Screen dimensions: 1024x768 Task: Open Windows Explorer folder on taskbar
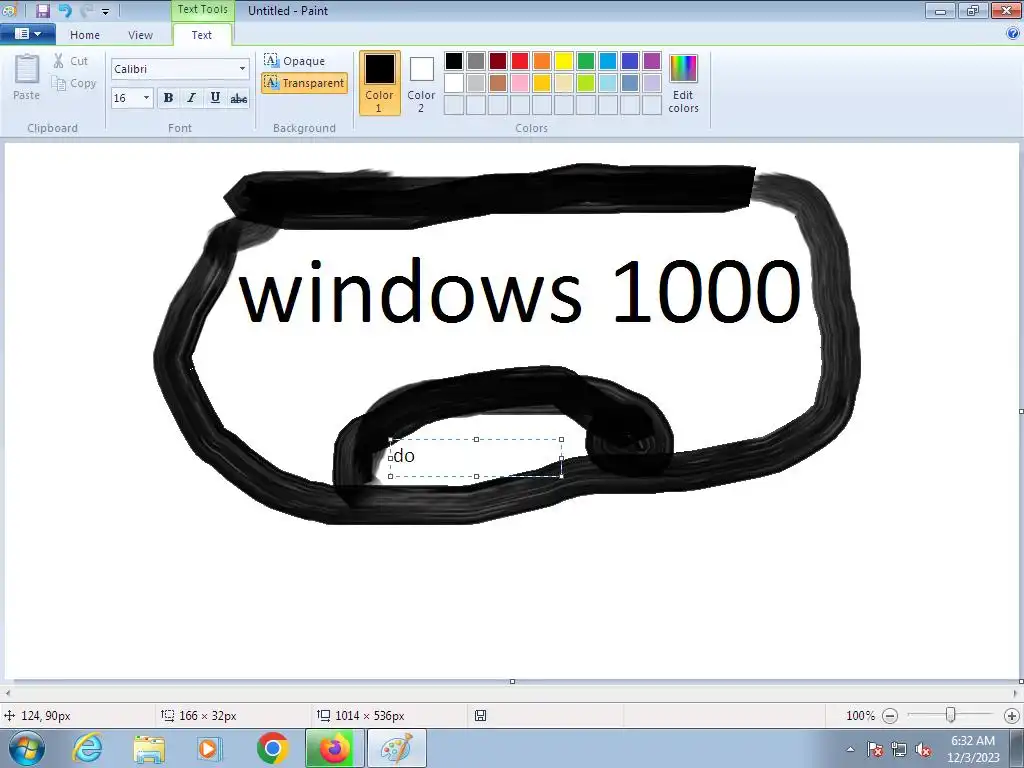149,748
